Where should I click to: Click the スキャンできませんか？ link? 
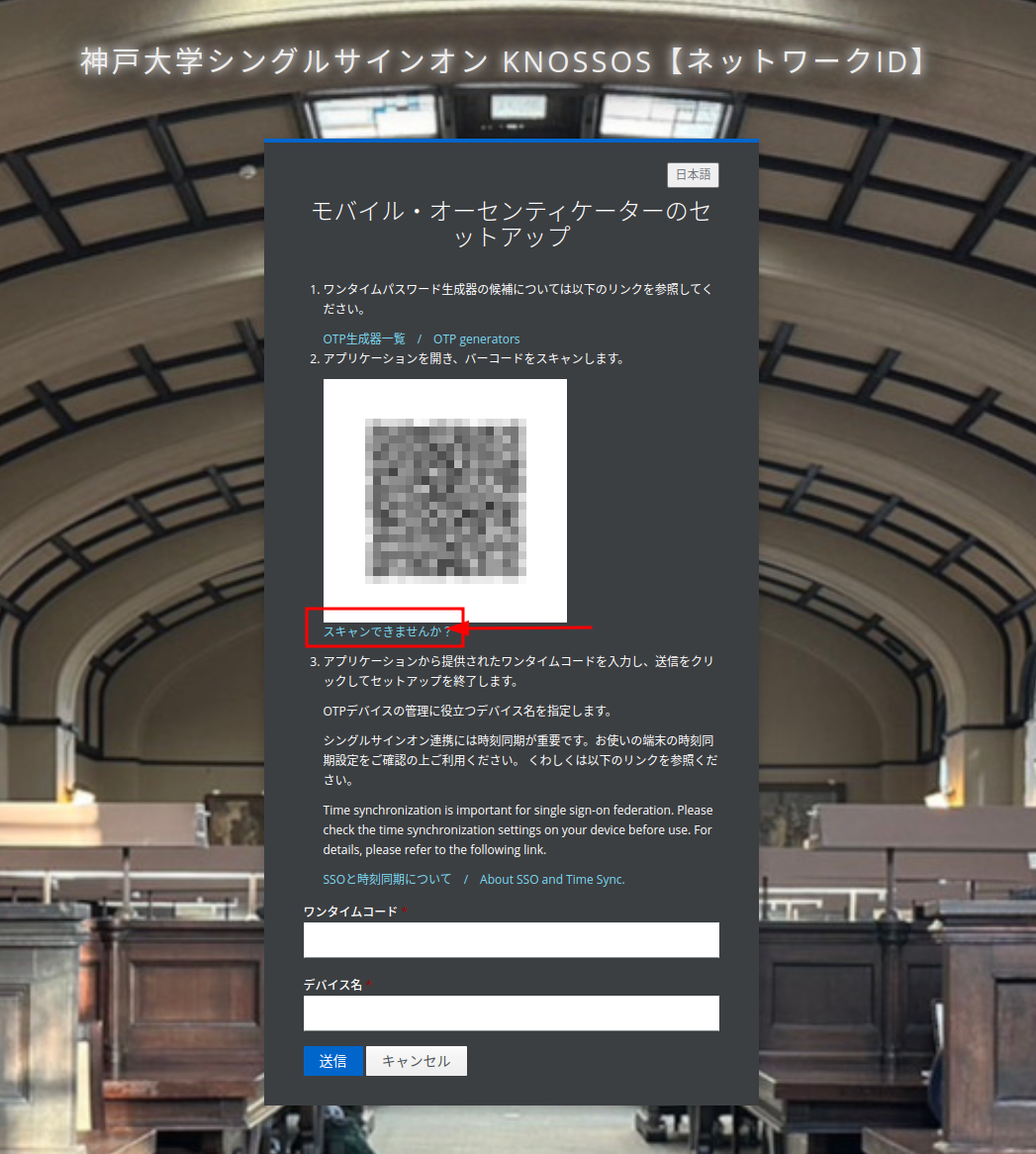pyautogui.click(x=387, y=630)
